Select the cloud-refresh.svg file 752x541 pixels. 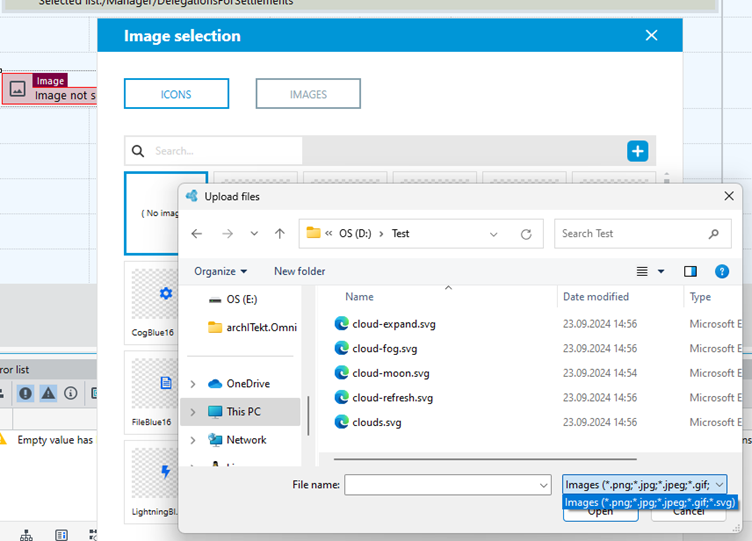click(x=392, y=398)
